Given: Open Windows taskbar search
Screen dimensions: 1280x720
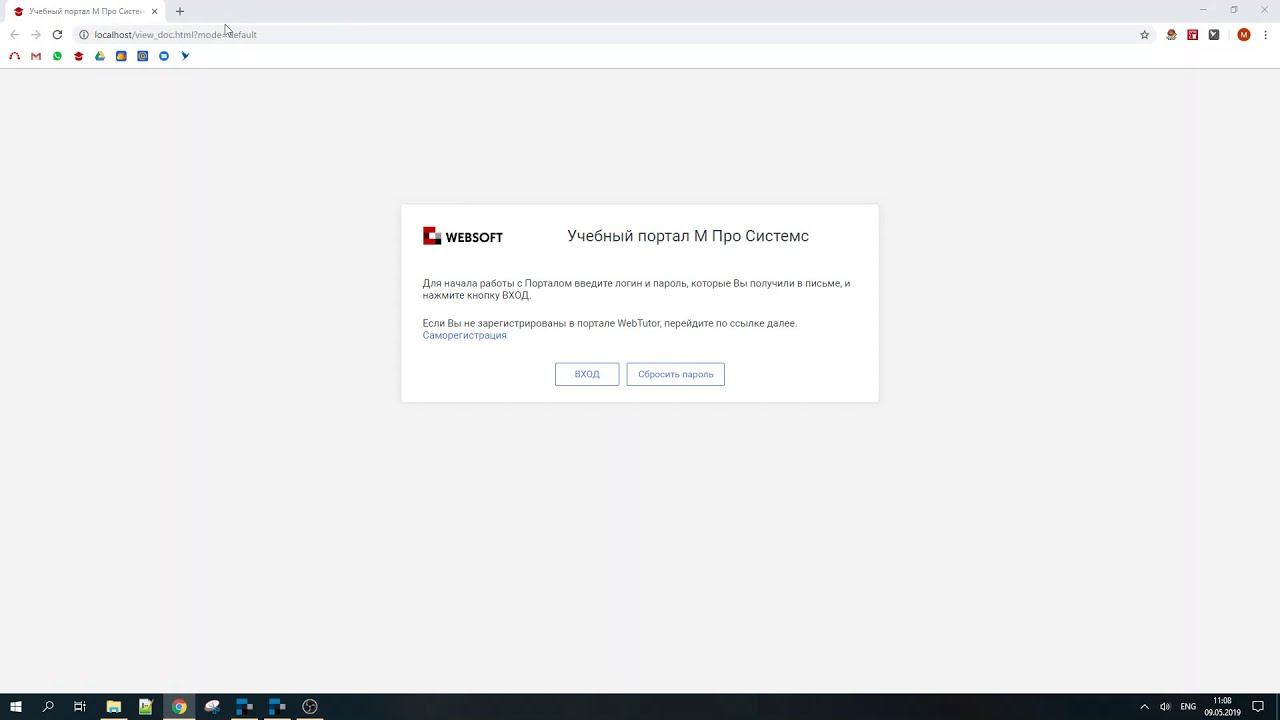Looking at the screenshot, I should (x=48, y=706).
